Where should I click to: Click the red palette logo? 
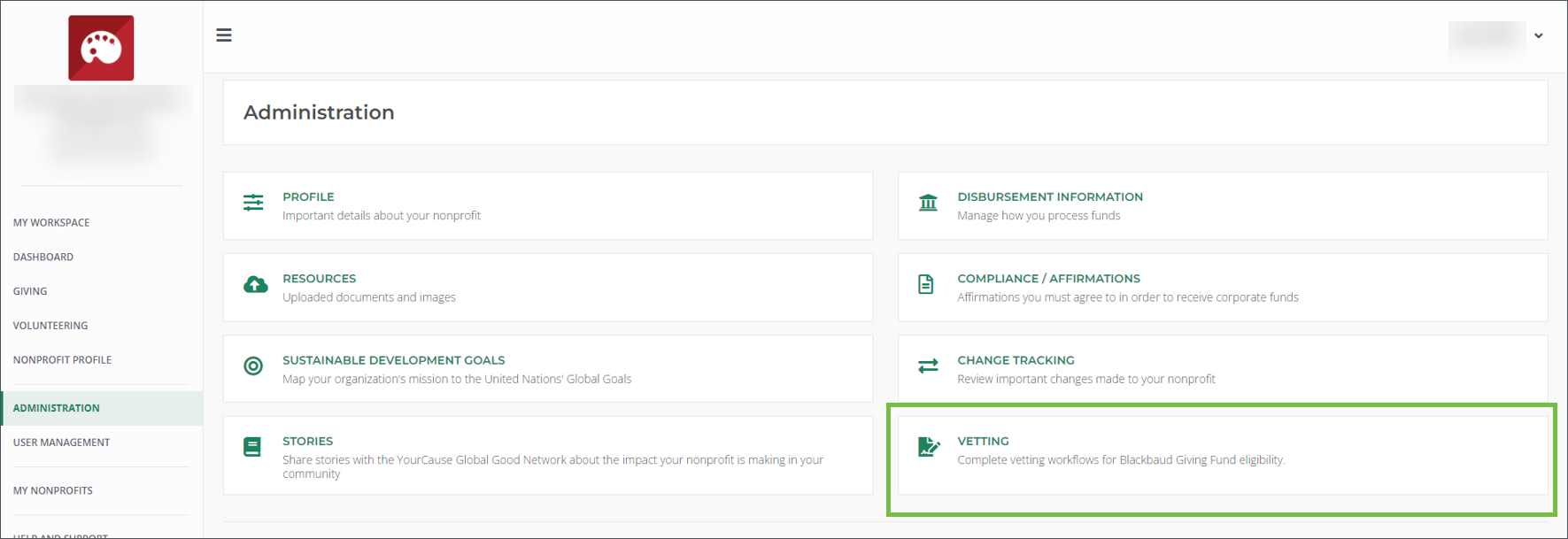[101, 48]
